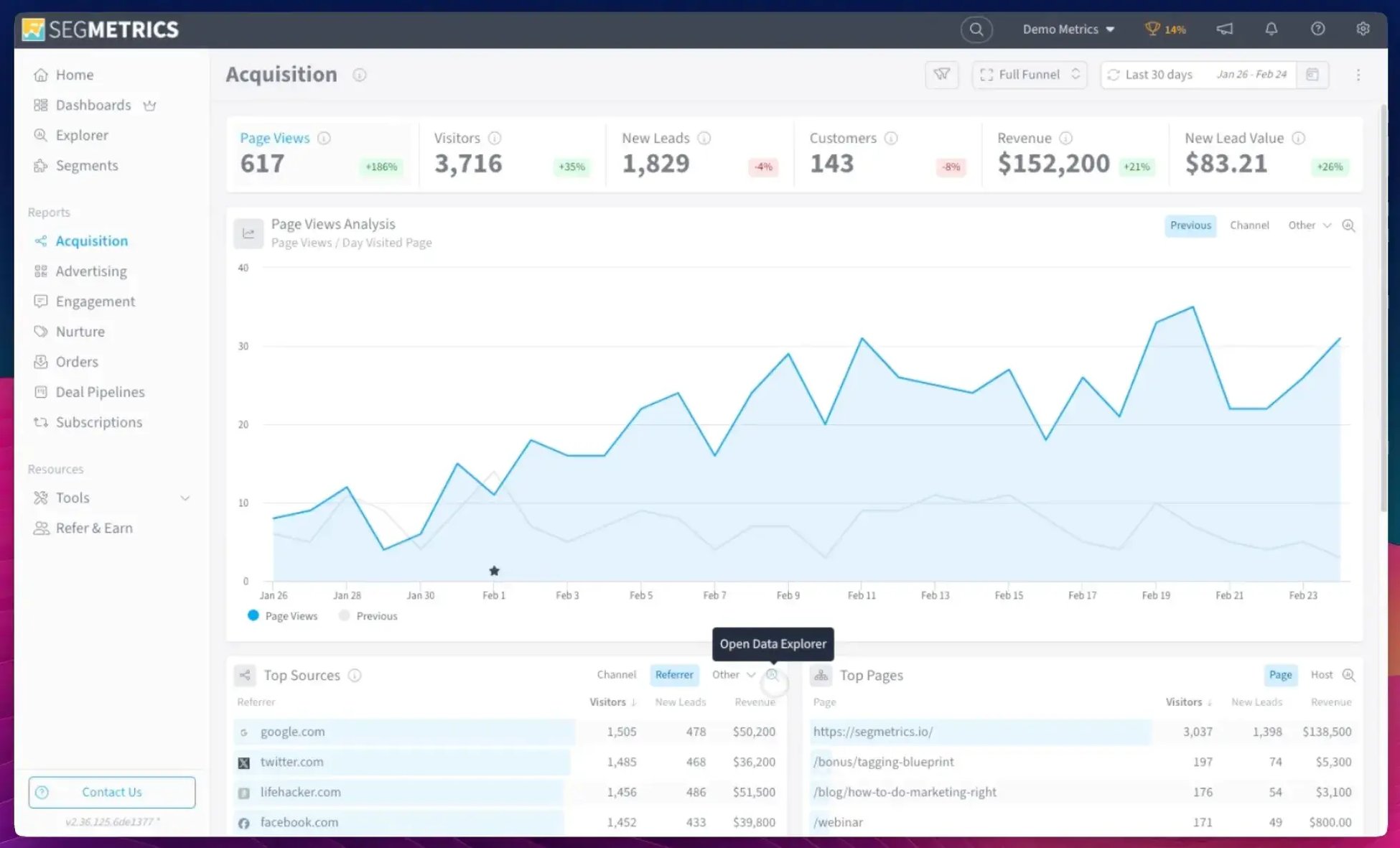
Task: Click the Page Views info icon
Action: [x=324, y=138]
